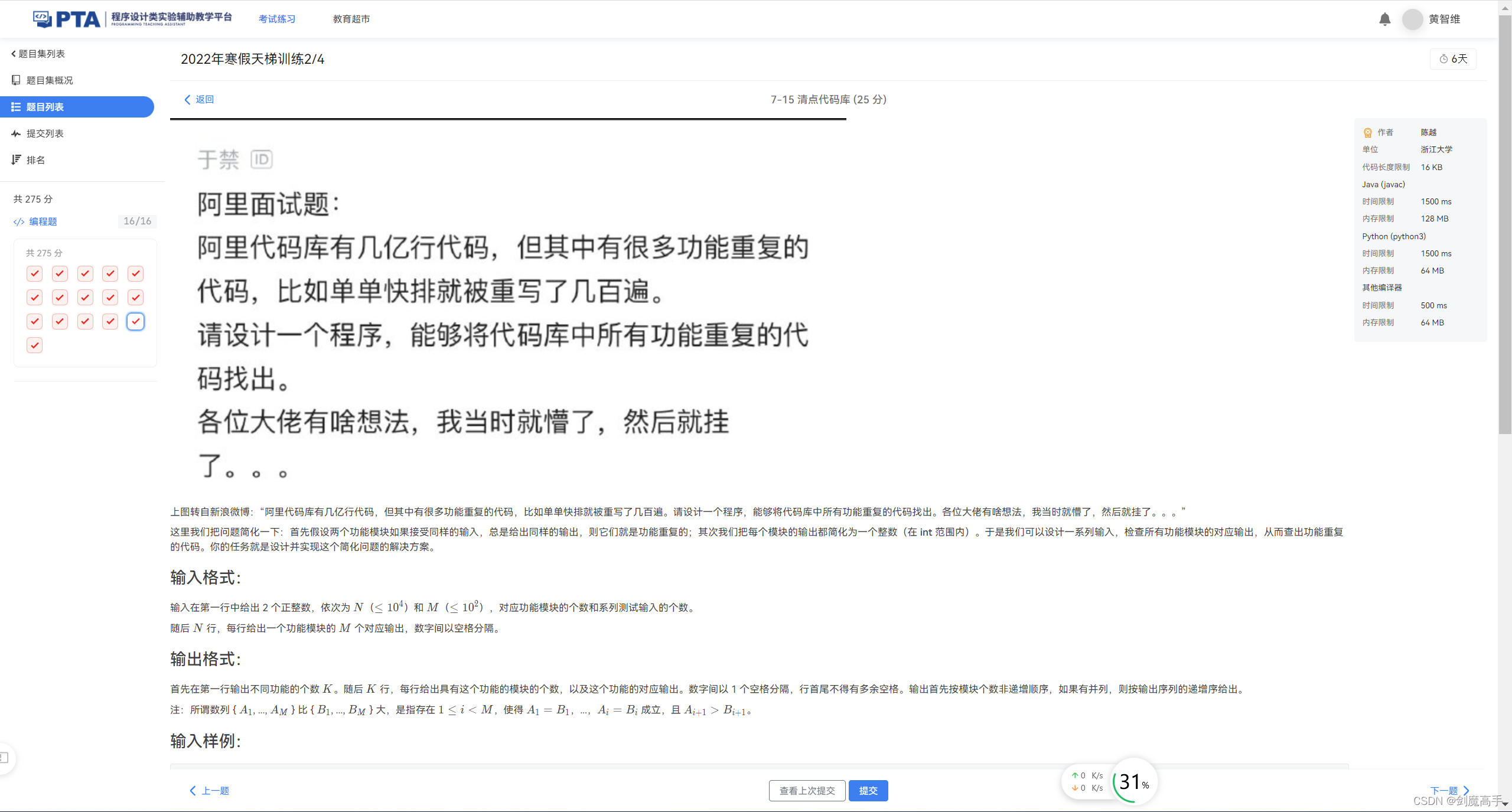Switch to 考试练习 in the top navigation
The height and width of the screenshot is (812, 1512).
click(276, 19)
